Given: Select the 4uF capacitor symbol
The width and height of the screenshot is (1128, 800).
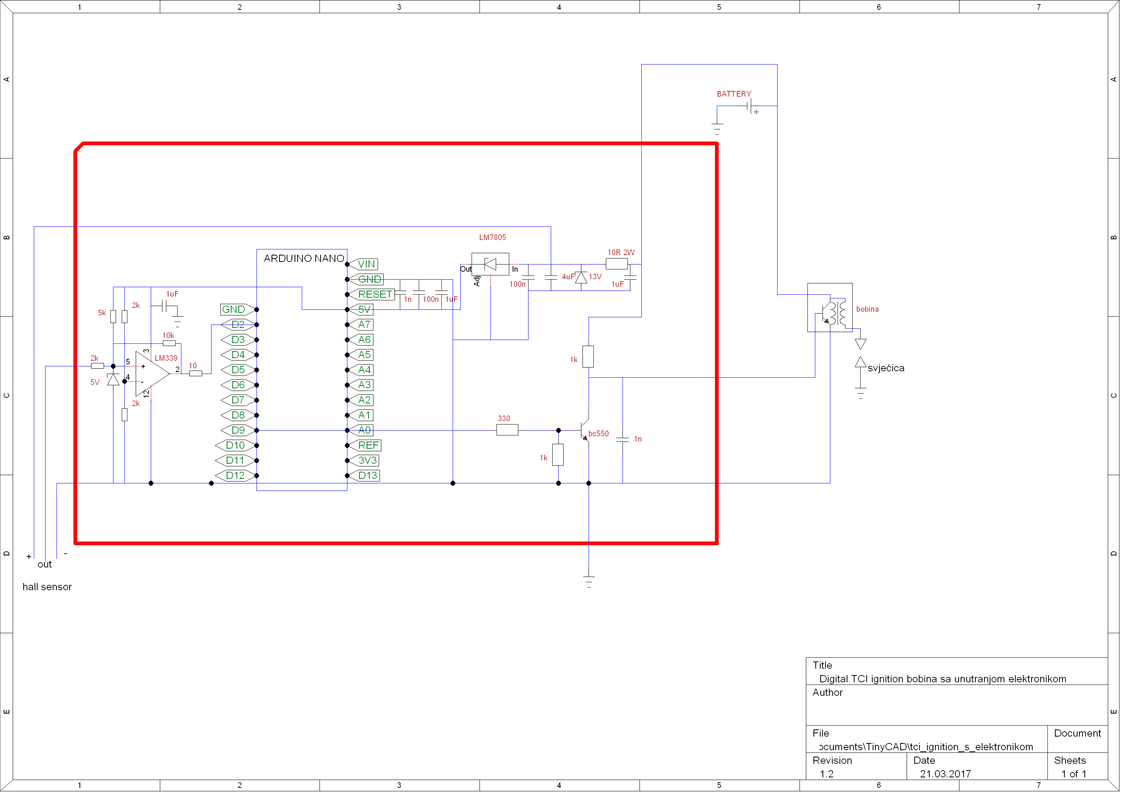Looking at the screenshot, I should click(x=551, y=276).
